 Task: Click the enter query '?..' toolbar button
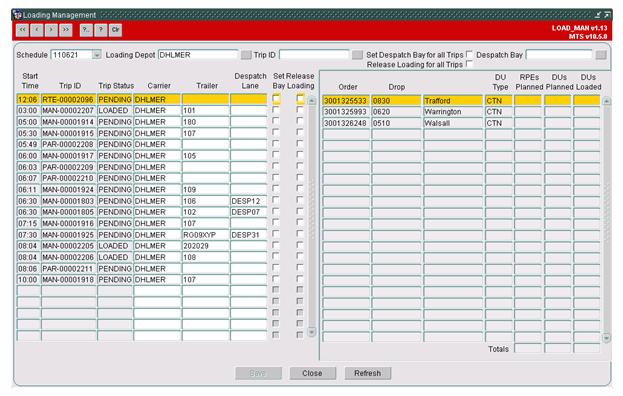[x=86, y=30]
